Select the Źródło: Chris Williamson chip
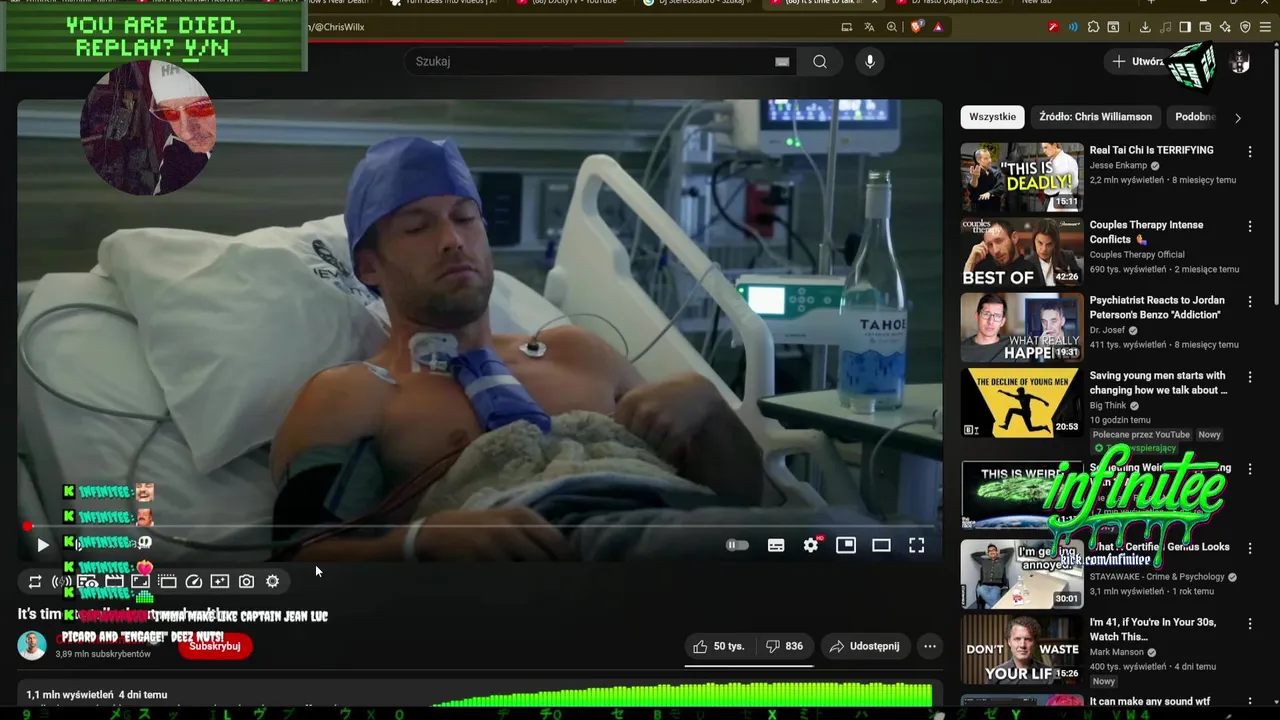 pyautogui.click(x=1095, y=117)
